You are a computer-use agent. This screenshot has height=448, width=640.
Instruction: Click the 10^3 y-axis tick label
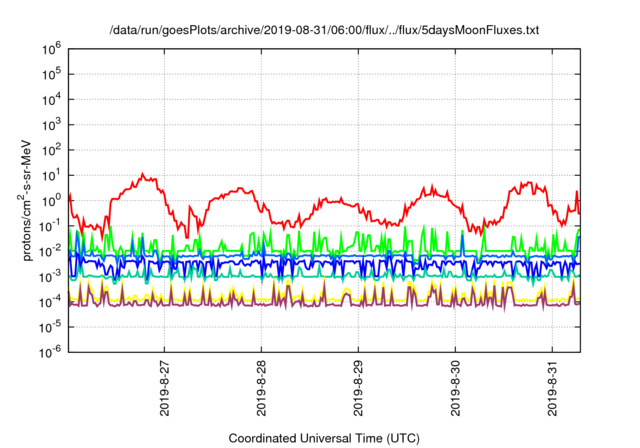(51, 126)
